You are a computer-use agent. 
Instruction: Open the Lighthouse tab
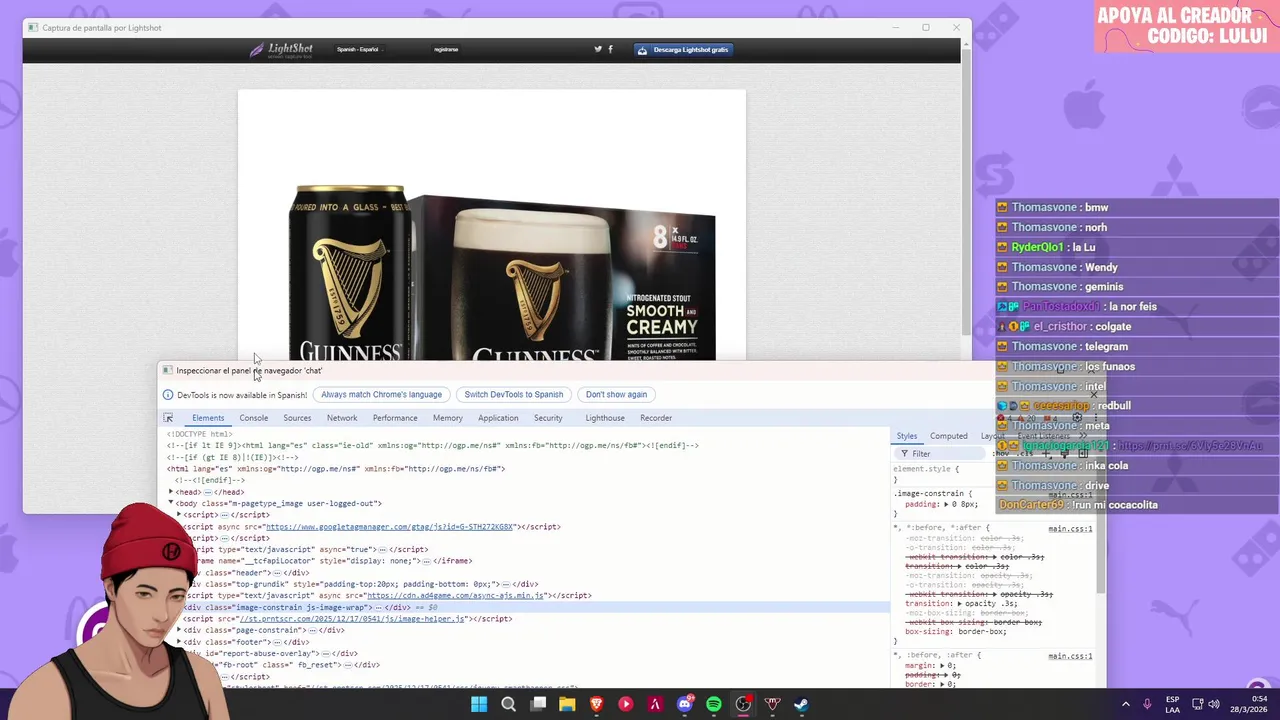coord(605,418)
